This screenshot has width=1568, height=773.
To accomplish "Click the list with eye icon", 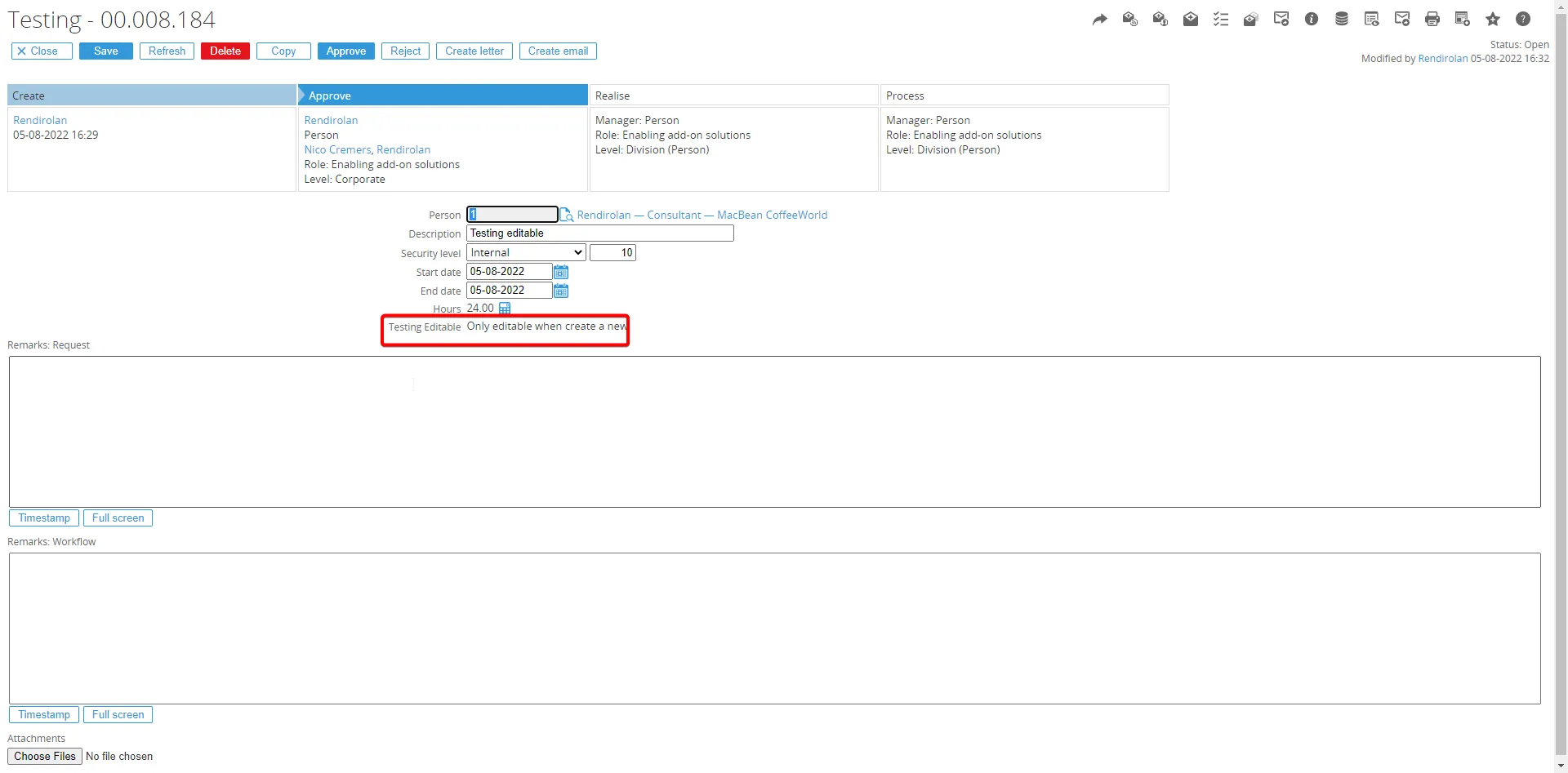I will 1372,20.
